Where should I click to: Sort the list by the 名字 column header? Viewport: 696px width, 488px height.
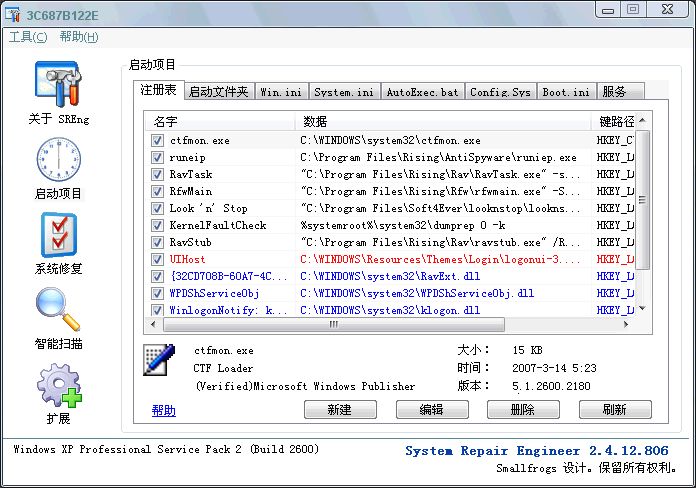tap(220, 121)
